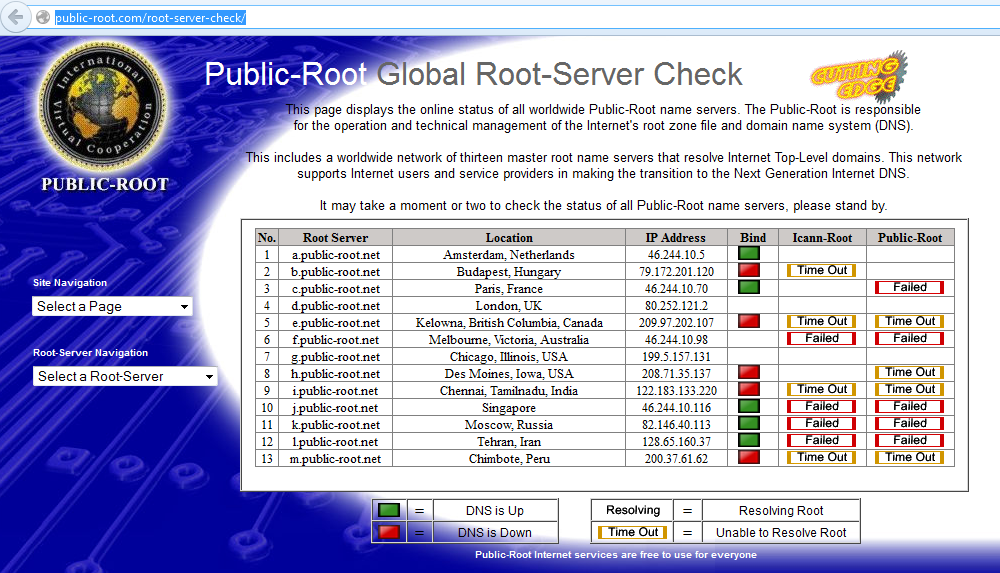
Task: Click the International Virtual Cooperation globe logo
Action: [x=103, y=107]
